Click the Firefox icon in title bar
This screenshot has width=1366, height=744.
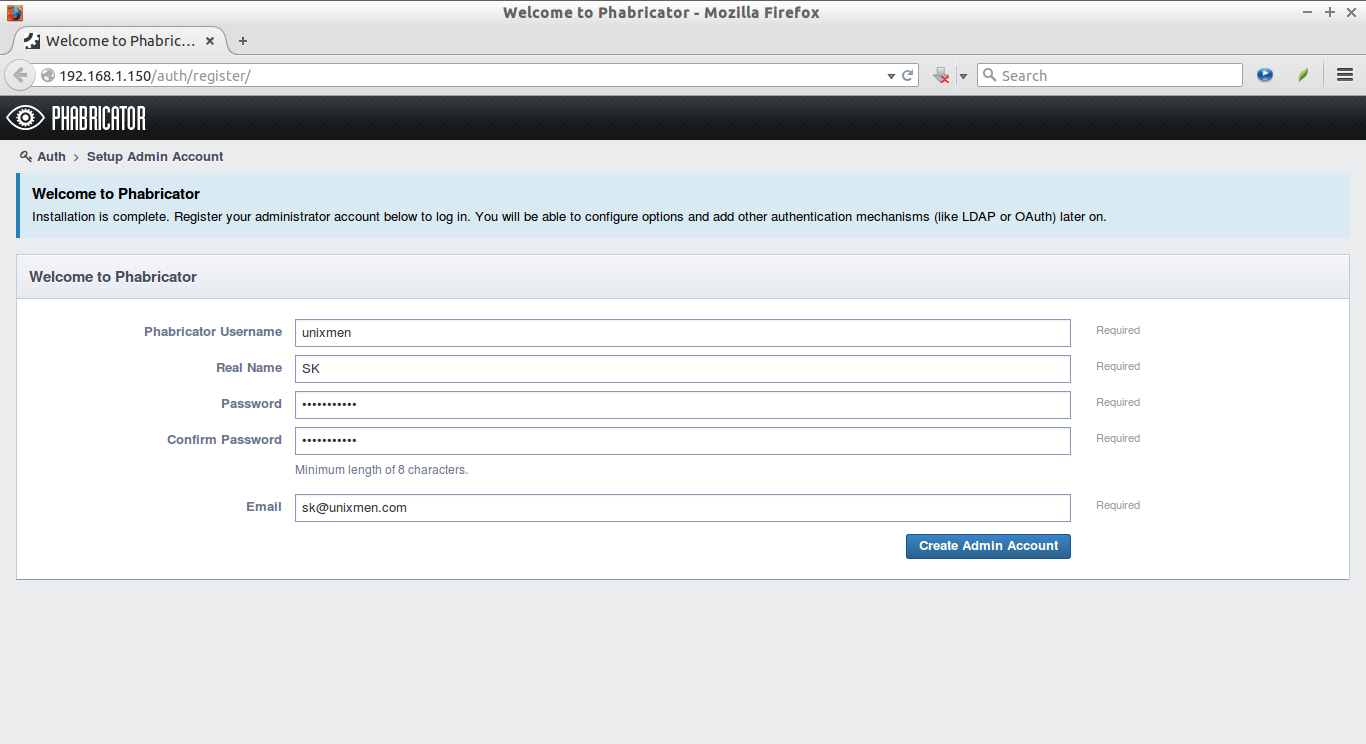(x=15, y=12)
